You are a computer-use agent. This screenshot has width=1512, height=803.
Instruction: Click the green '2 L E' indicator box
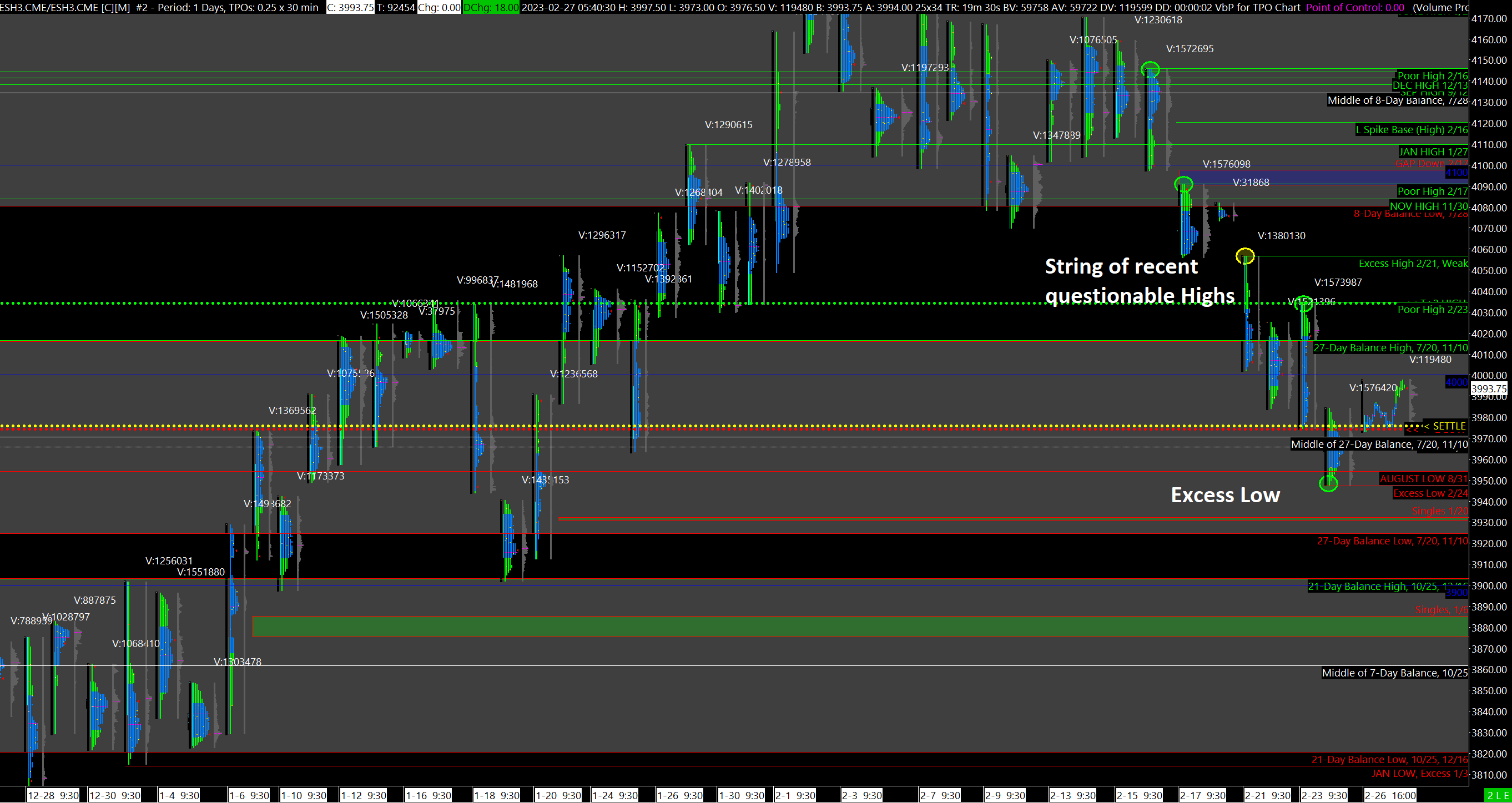1498,795
